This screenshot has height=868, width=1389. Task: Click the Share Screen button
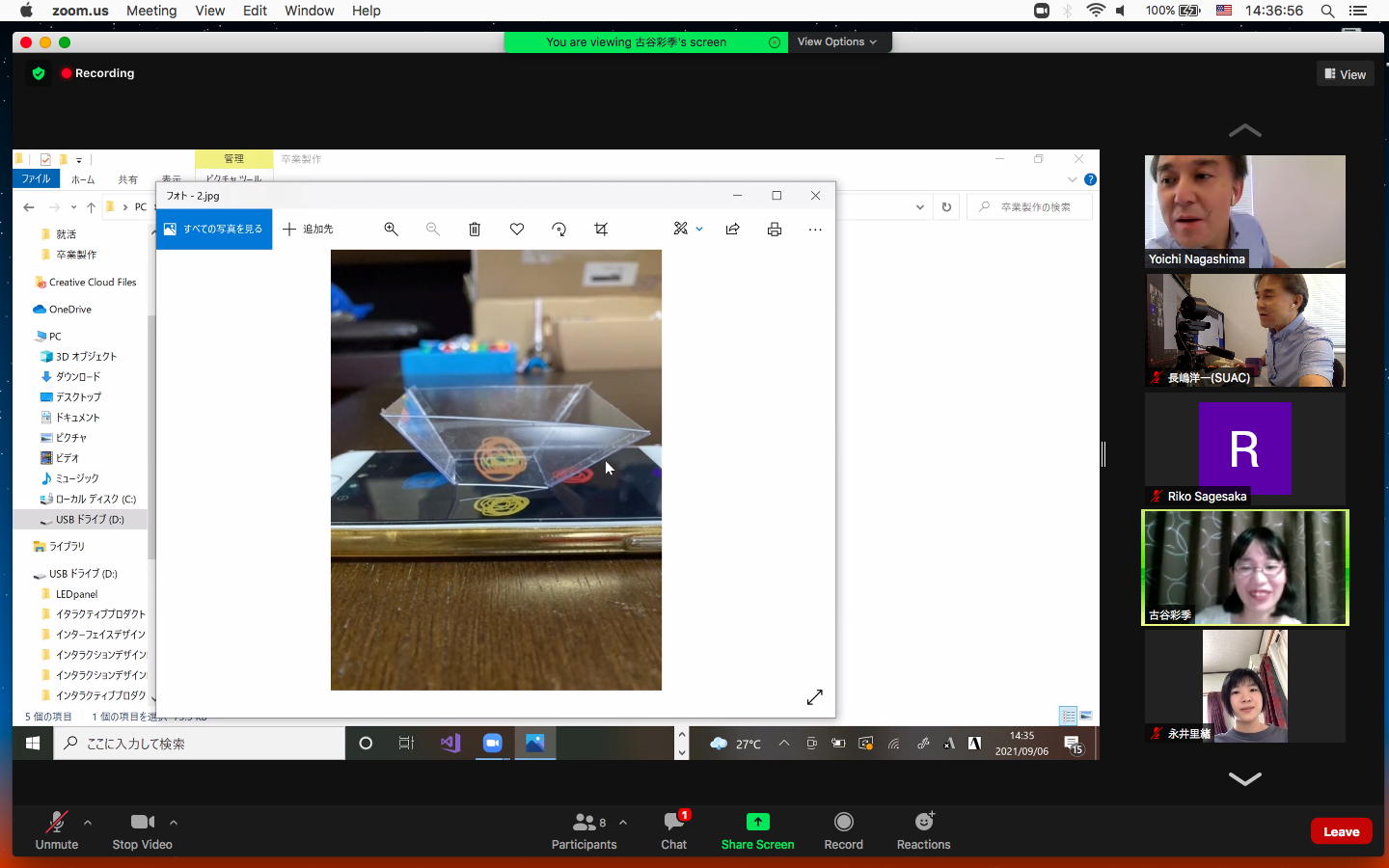click(757, 831)
